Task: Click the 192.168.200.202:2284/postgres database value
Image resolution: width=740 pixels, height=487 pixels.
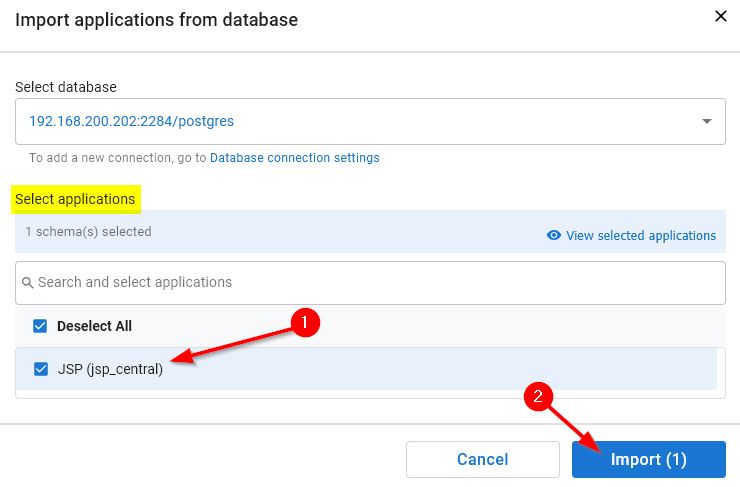Action: click(x=131, y=122)
